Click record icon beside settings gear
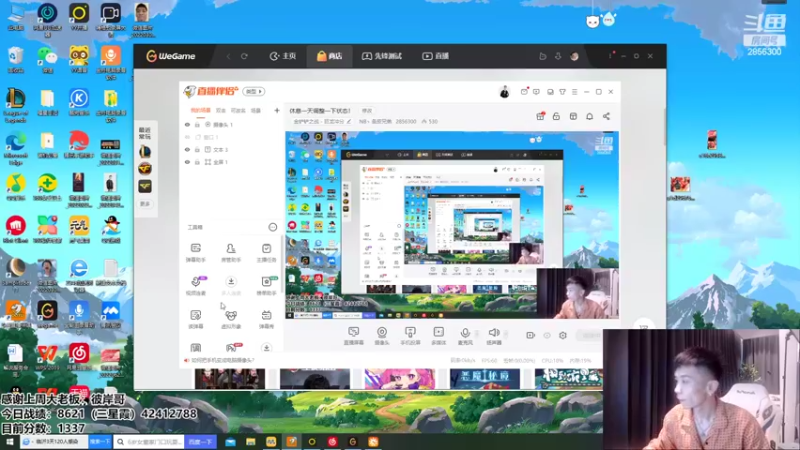This screenshot has width=800, height=450. point(531,335)
